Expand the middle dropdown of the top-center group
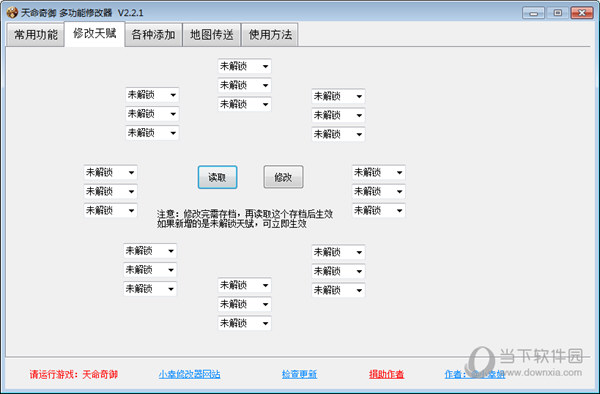Viewport: 600px width, 394px height. click(x=245, y=85)
